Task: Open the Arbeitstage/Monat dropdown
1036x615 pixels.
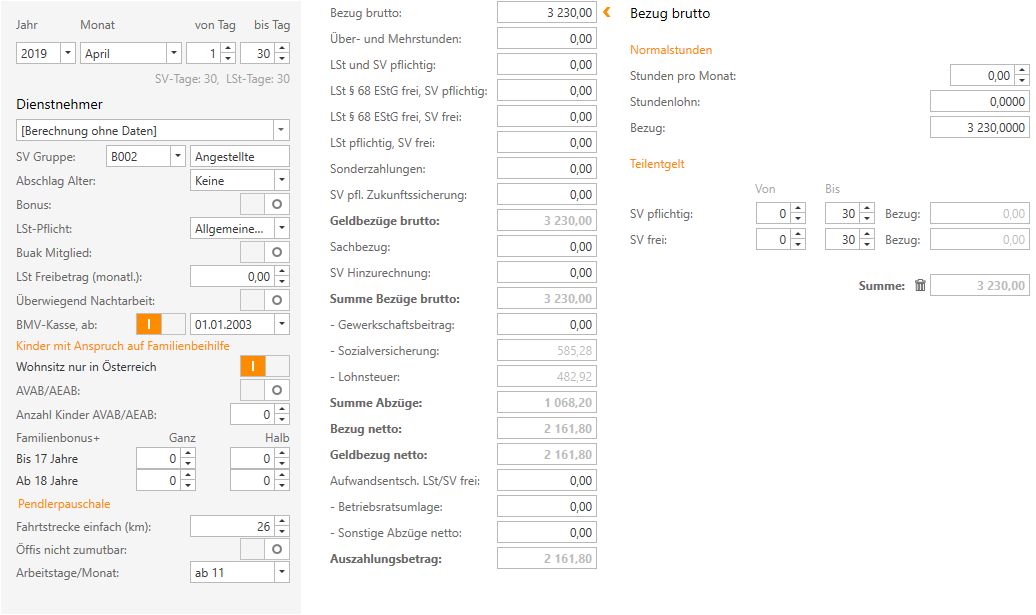Action: [282, 573]
